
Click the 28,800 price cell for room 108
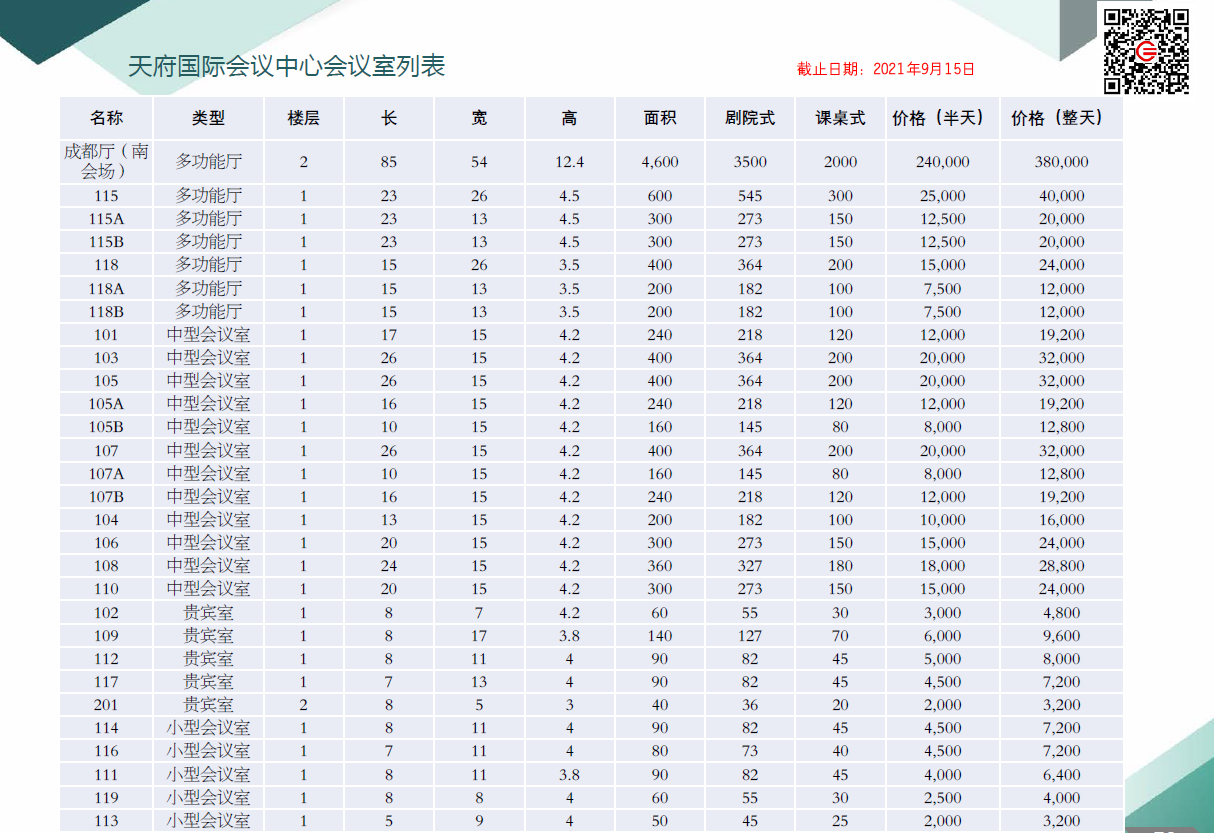click(1061, 566)
